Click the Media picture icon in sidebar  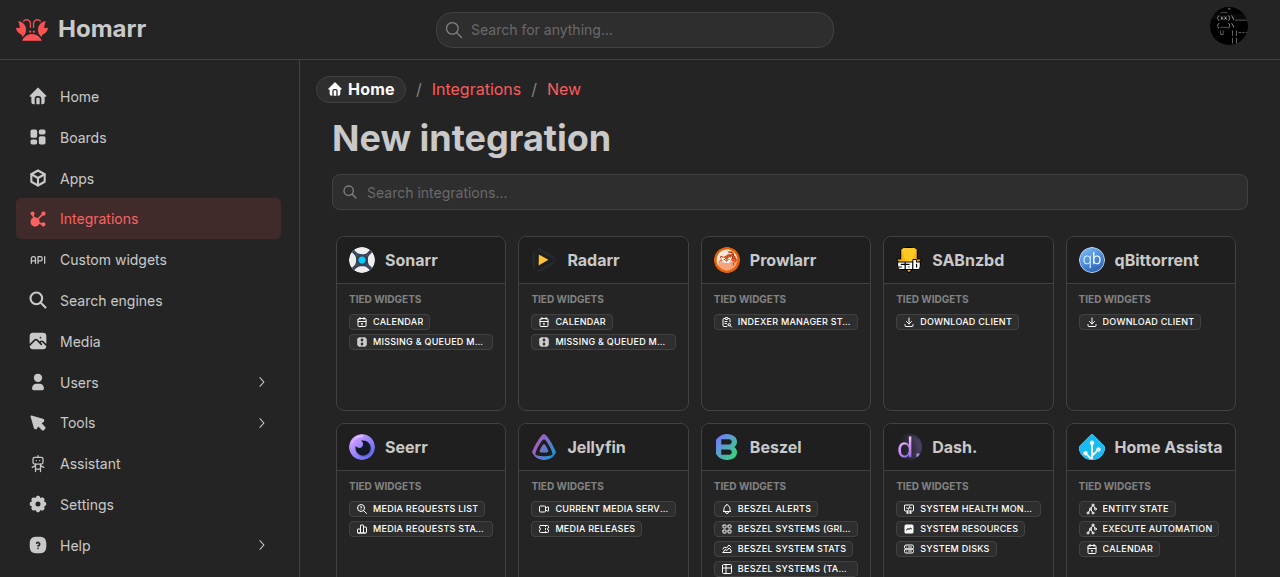38,341
